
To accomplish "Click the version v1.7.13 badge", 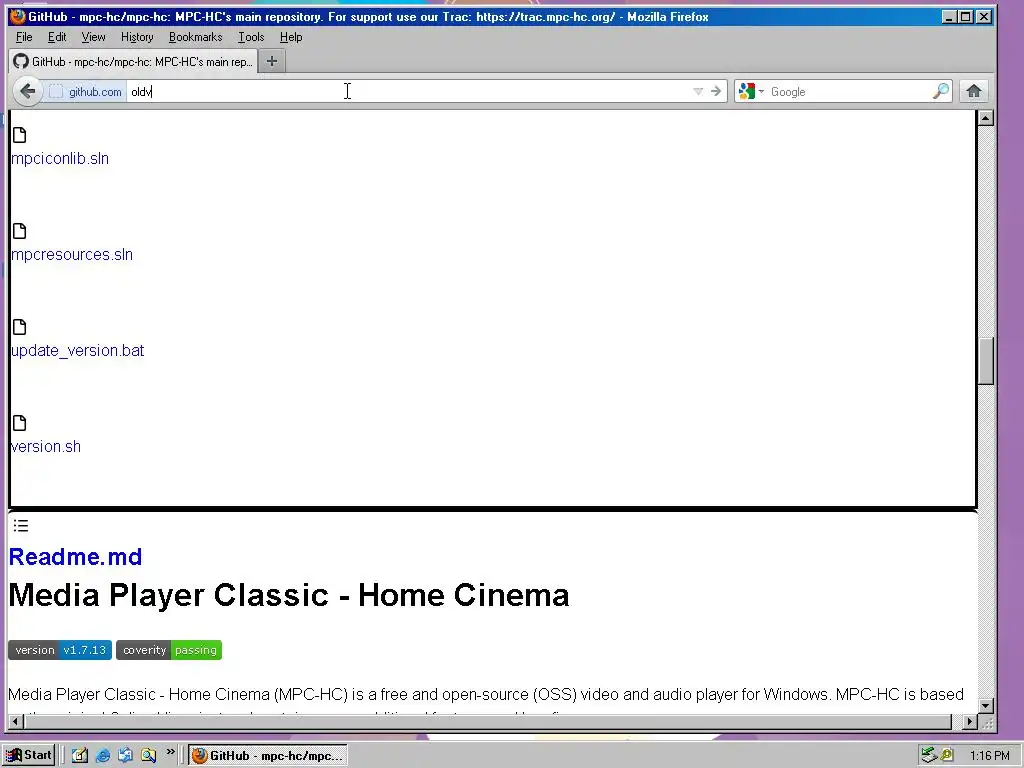I will coord(60,650).
